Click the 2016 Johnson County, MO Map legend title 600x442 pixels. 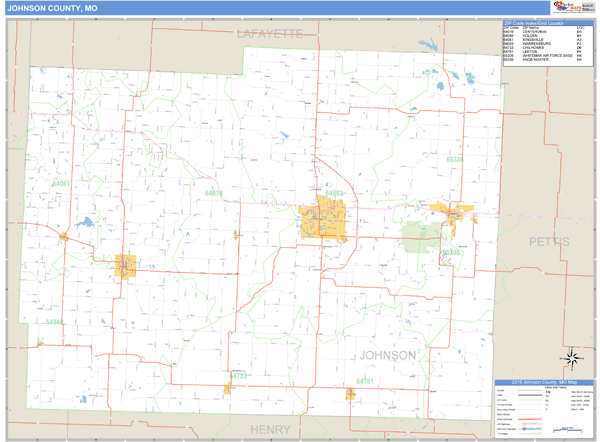pos(544,383)
